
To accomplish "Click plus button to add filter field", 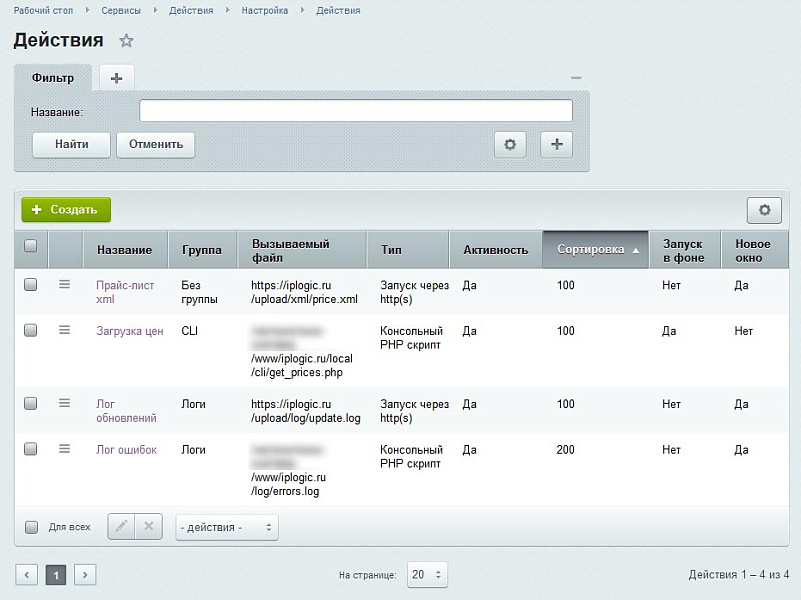I will (x=557, y=144).
